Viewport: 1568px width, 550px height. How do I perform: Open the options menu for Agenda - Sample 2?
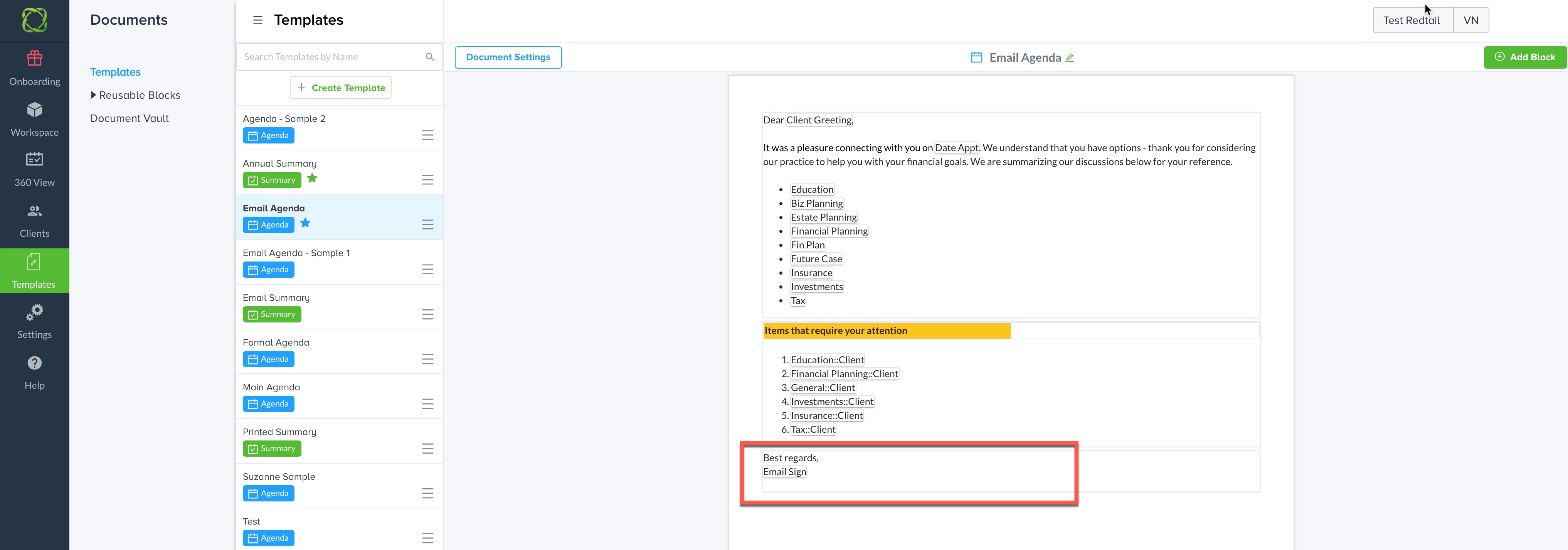[428, 135]
